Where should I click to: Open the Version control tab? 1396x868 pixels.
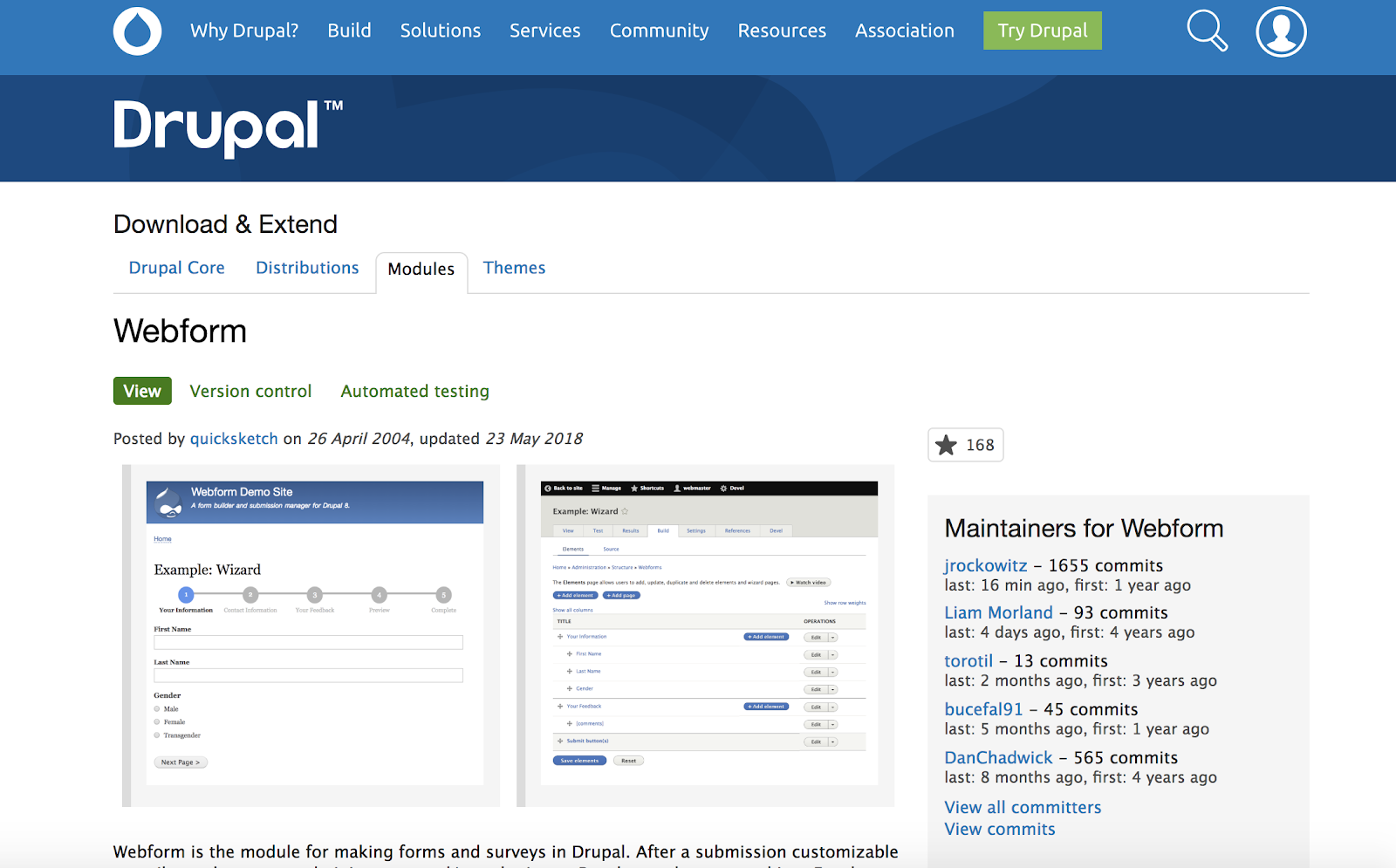click(250, 391)
